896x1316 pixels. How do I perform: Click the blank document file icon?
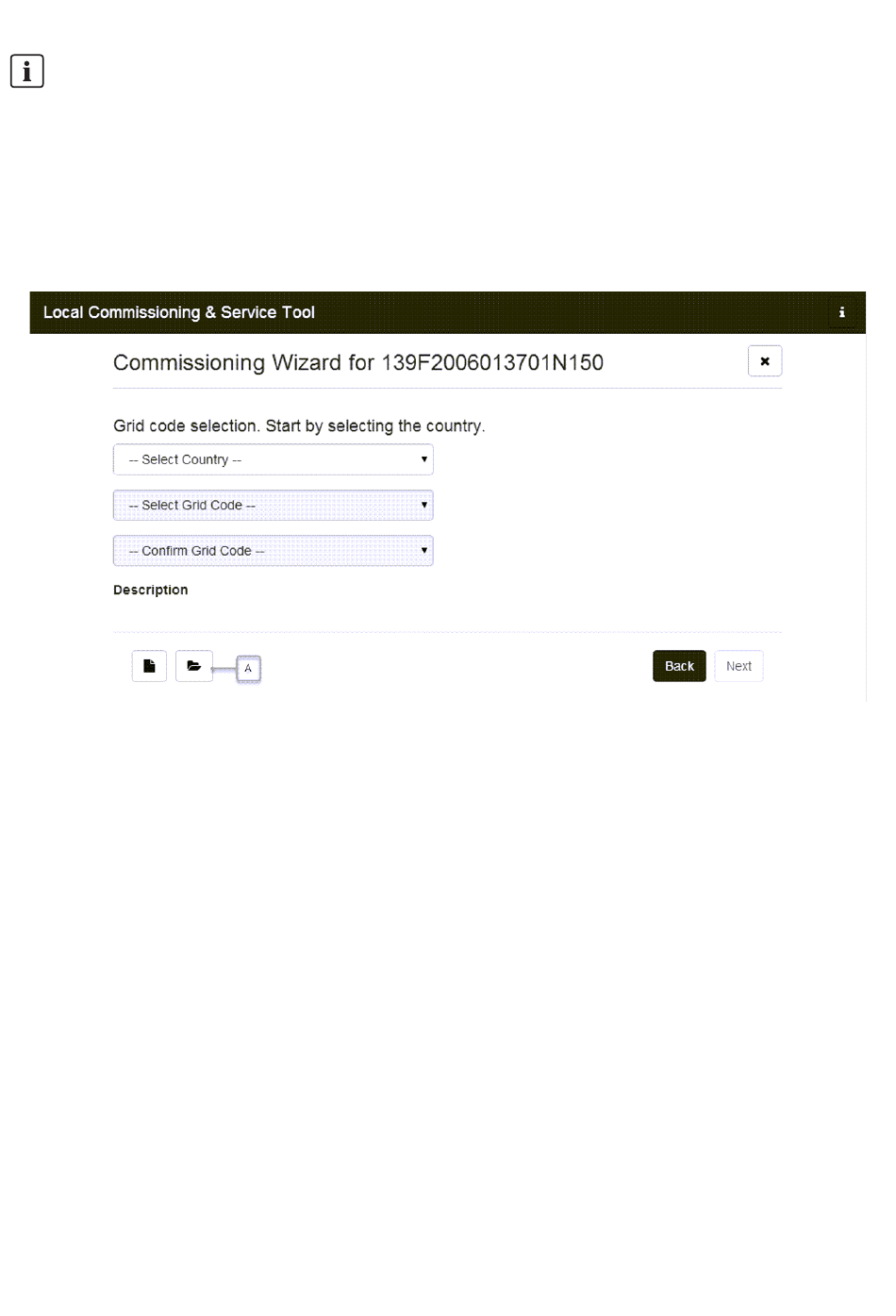149,666
